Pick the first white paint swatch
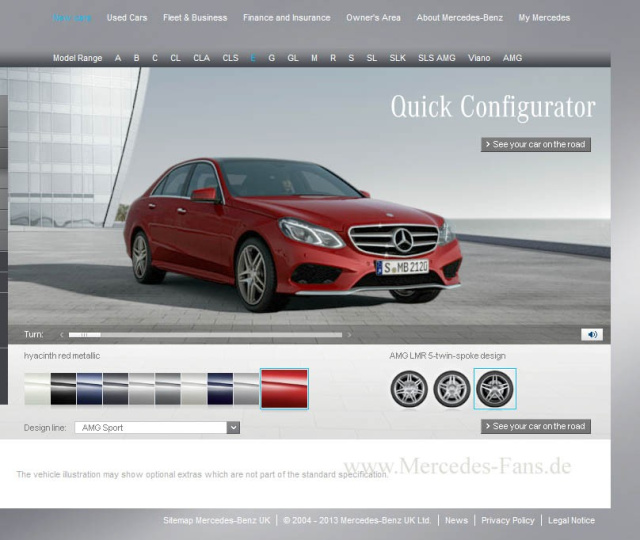This screenshot has height=540, width=640. tap(37, 389)
